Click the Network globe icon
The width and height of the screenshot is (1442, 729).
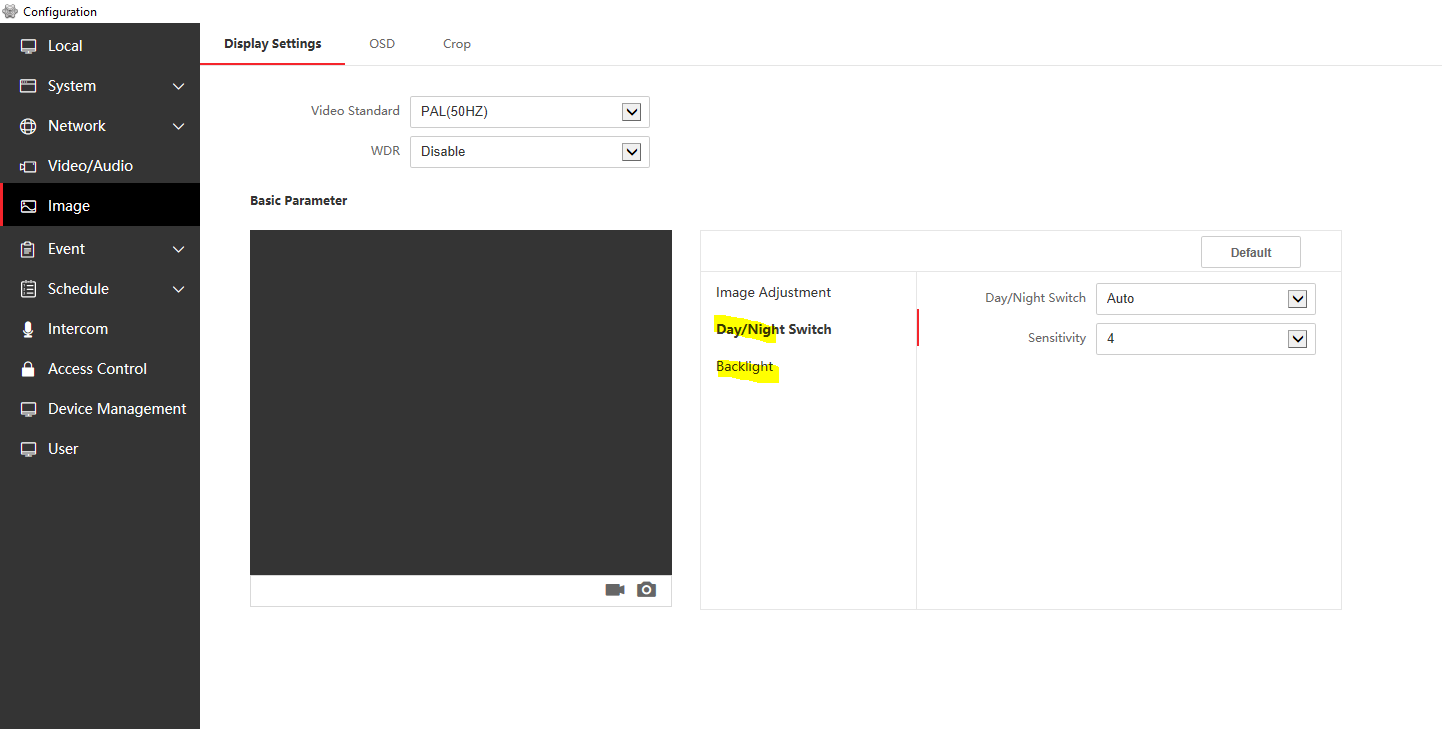28,126
